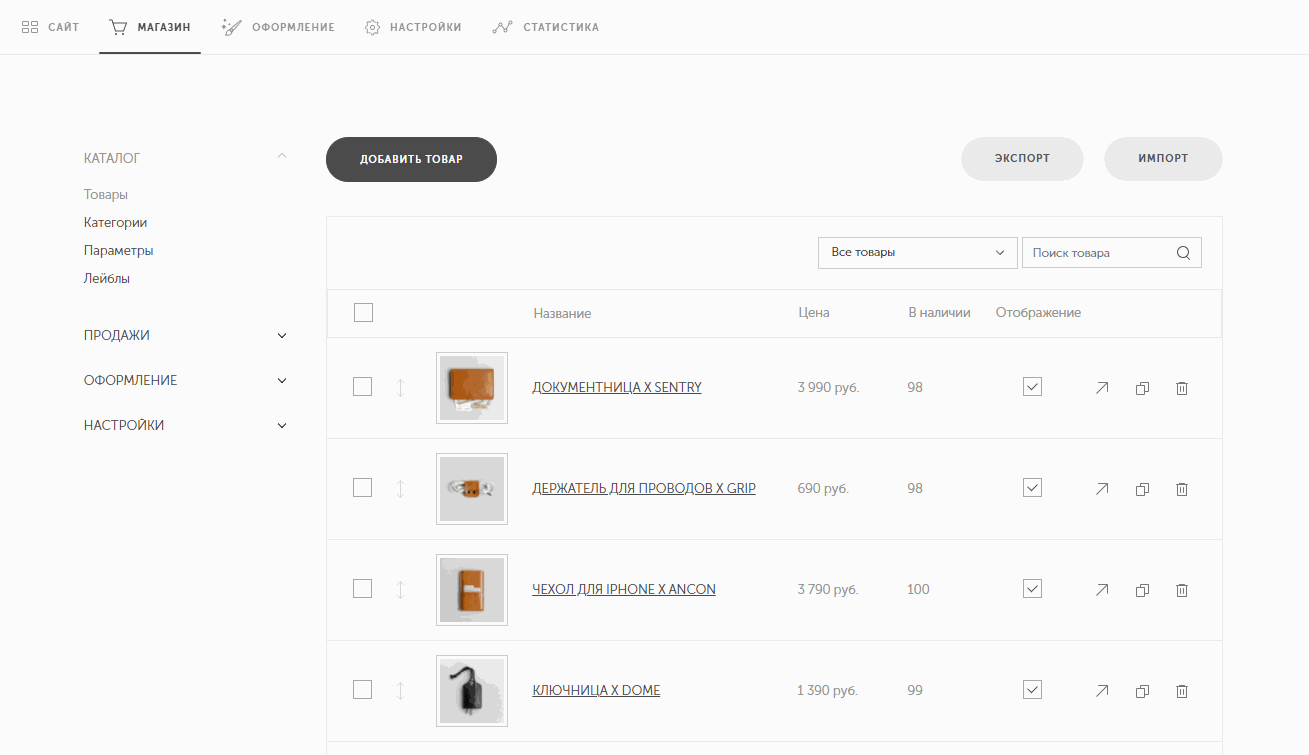The image size is (1309, 755).
Task: Open the Чехол для iPhone X Ancon link
Action: pos(624,590)
